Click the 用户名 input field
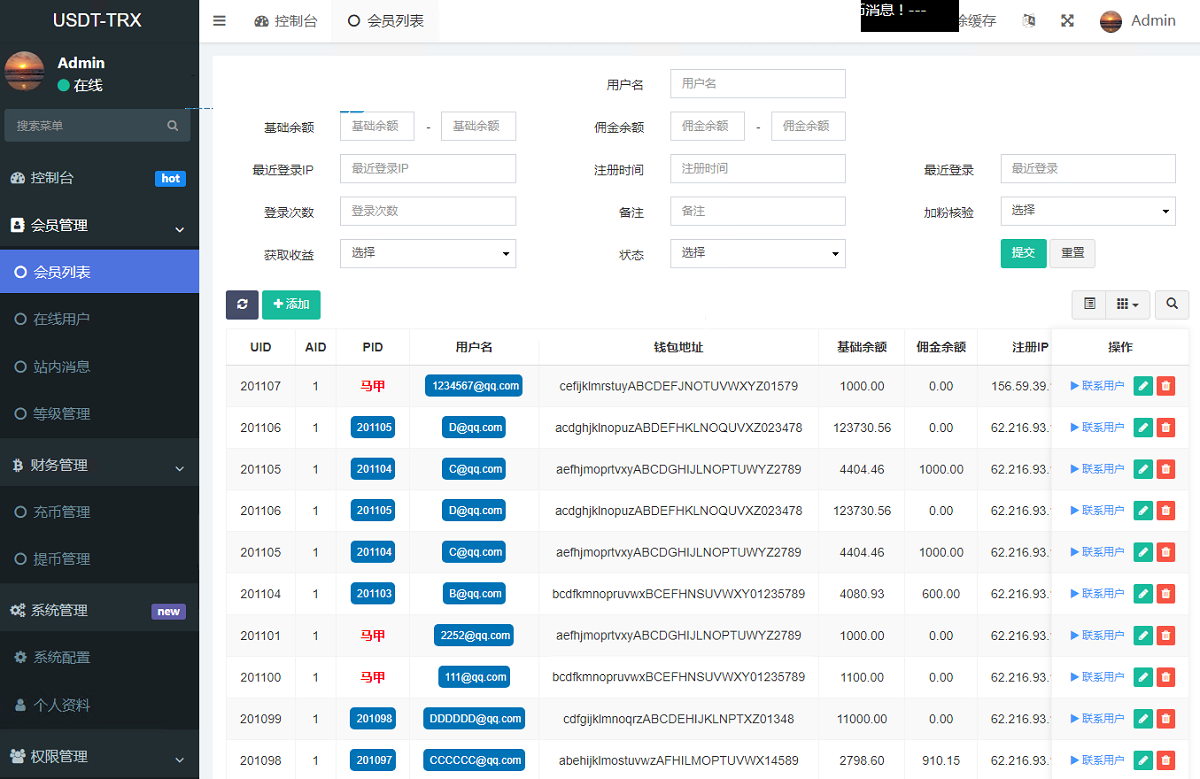The image size is (1200, 779). (x=757, y=84)
